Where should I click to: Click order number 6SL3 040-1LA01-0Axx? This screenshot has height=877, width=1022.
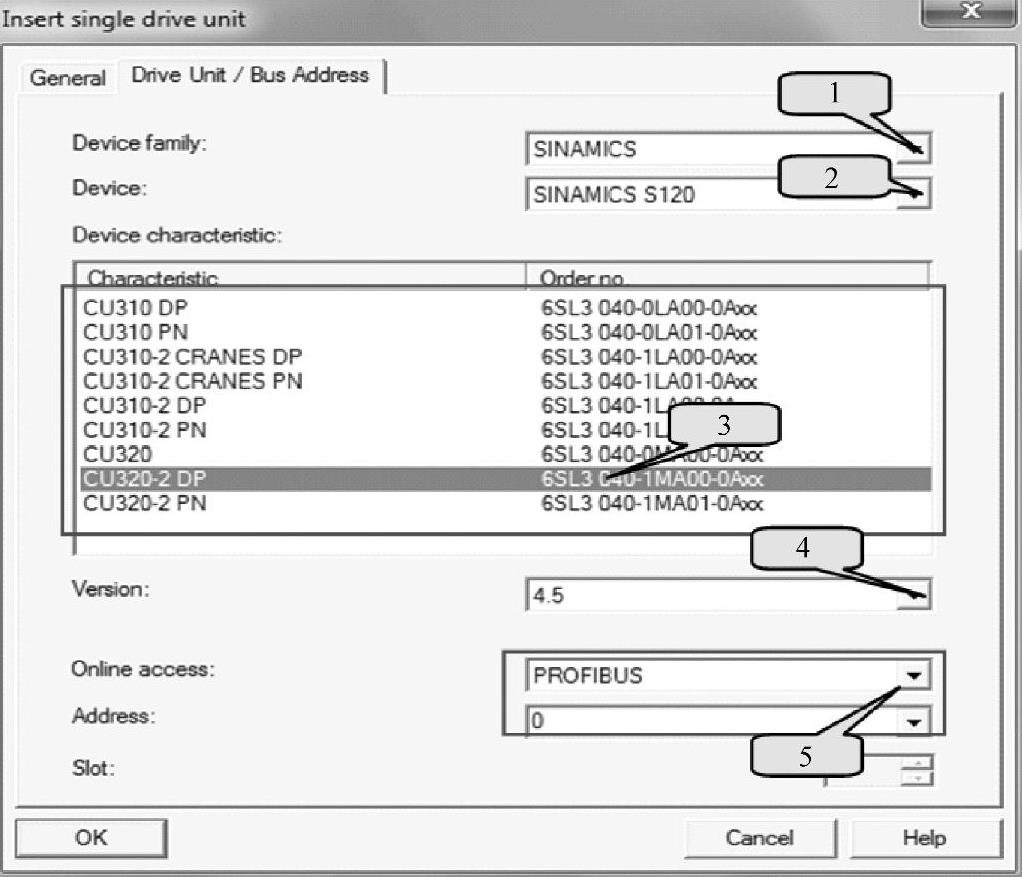pos(649,381)
